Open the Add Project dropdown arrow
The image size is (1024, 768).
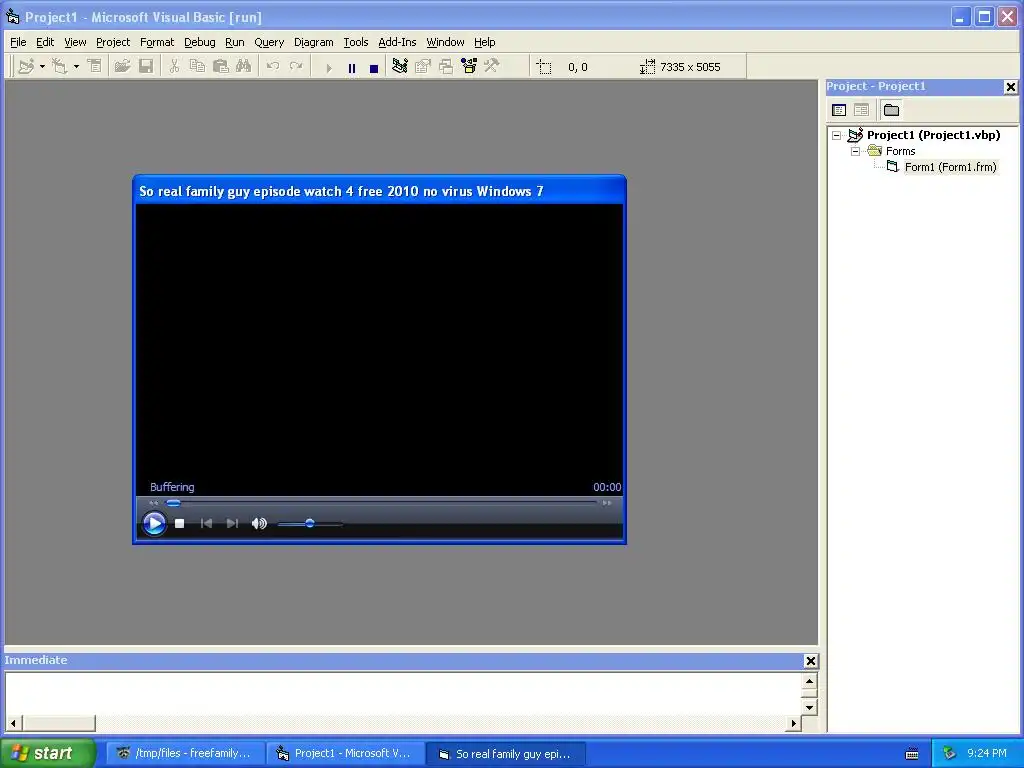pos(42,67)
